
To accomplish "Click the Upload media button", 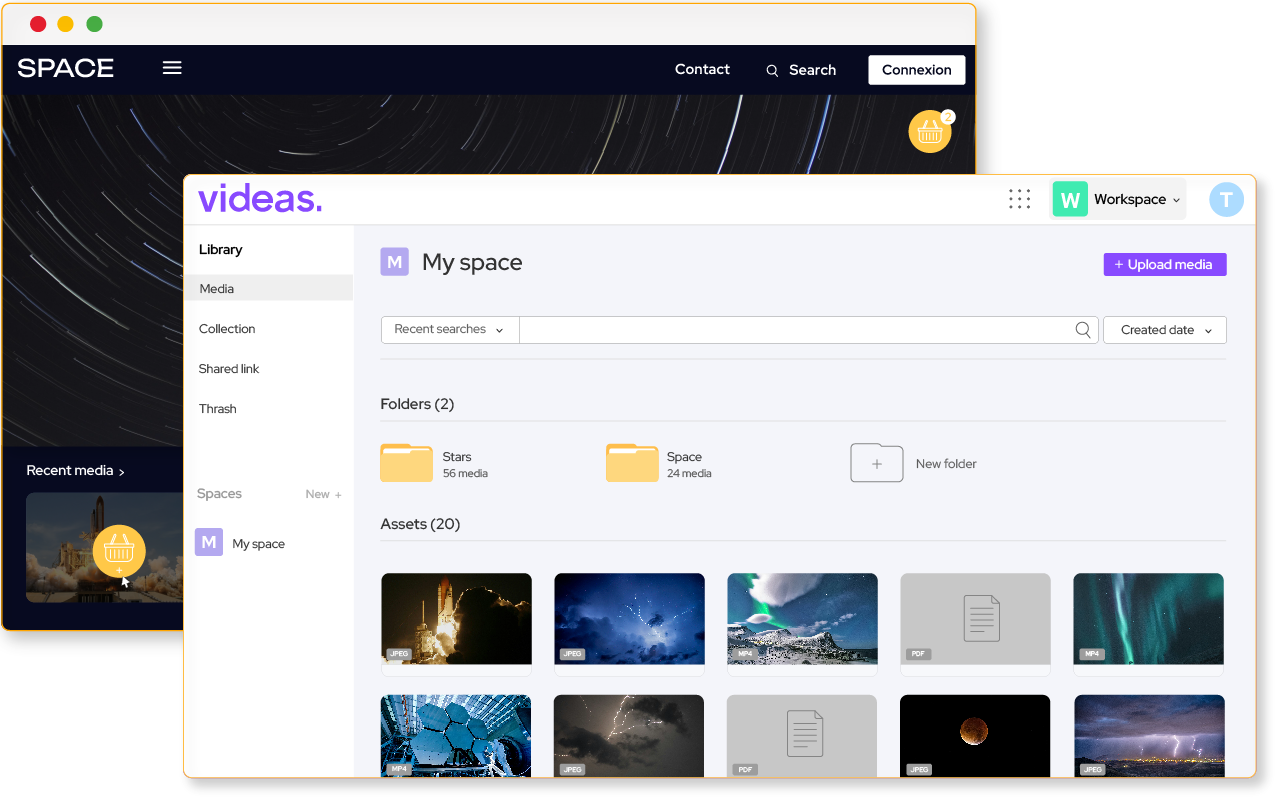I will tap(1165, 264).
